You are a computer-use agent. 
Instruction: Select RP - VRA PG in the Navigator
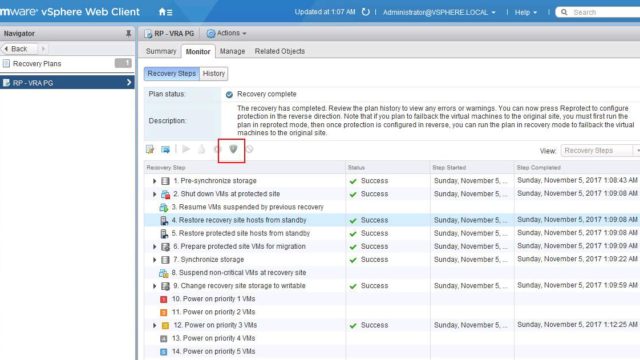click(x=67, y=82)
